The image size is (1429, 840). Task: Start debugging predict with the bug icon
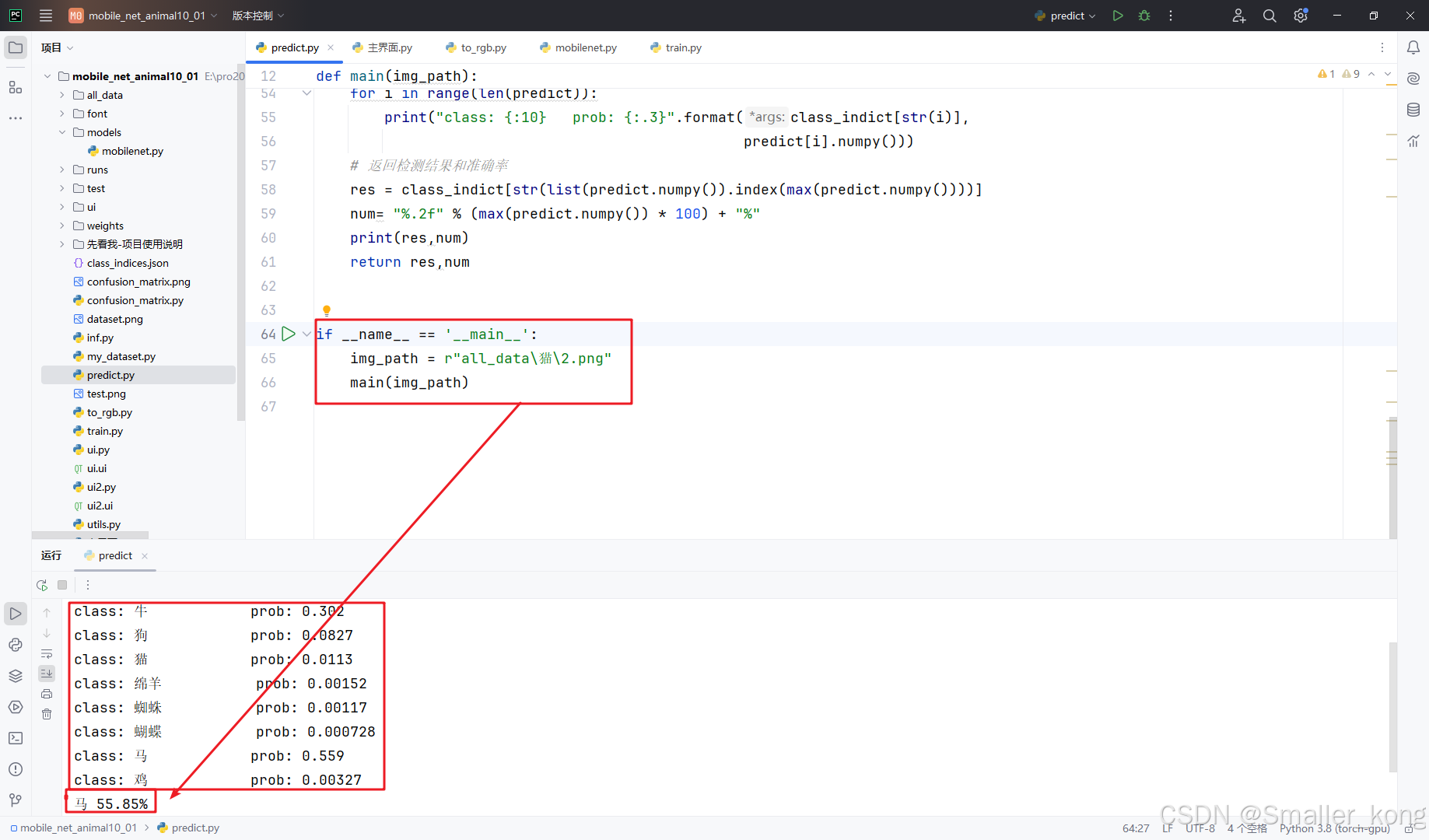pyautogui.click(x=1144, y=16)
